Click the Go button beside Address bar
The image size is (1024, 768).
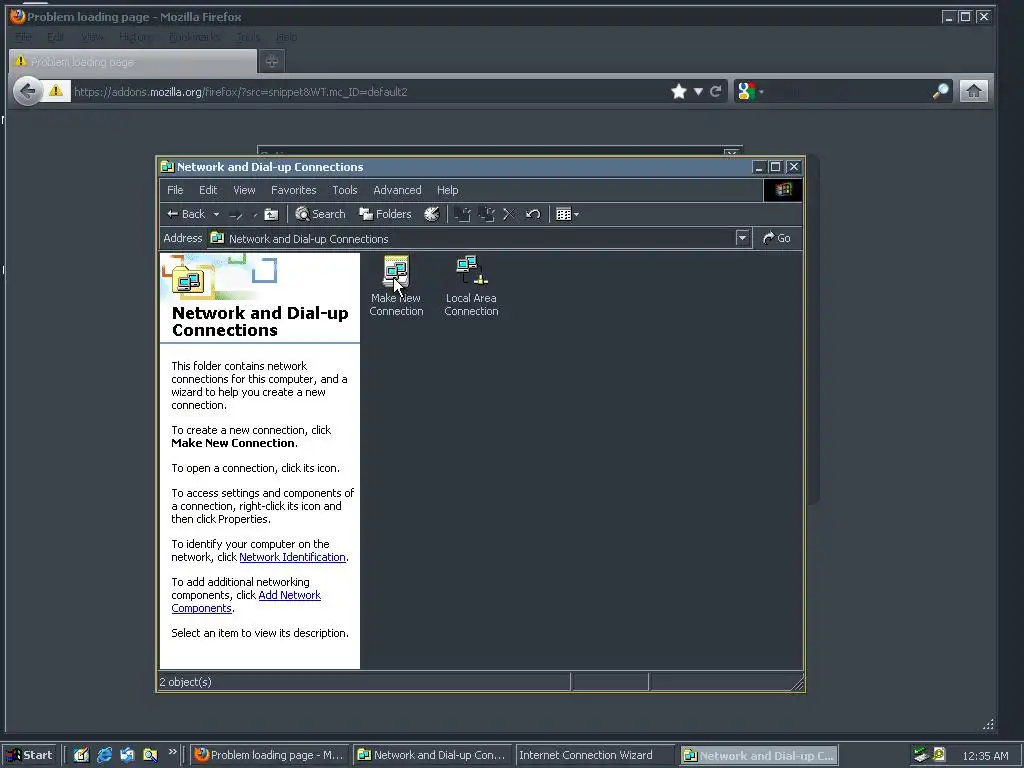pos(777,238)
